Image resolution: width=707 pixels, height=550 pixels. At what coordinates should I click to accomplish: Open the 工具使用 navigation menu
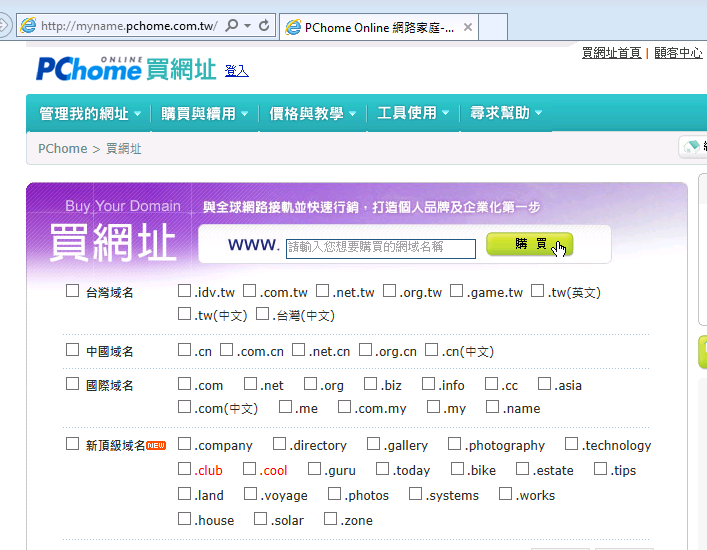413,114
